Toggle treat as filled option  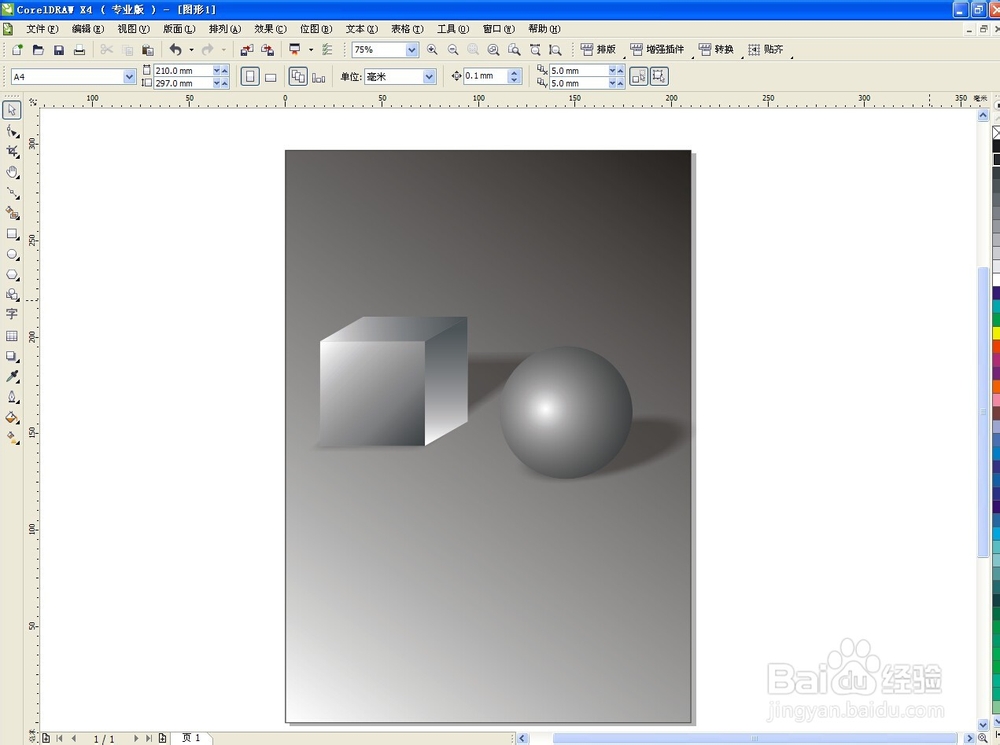pyautogui.click(x=638, y=77)
